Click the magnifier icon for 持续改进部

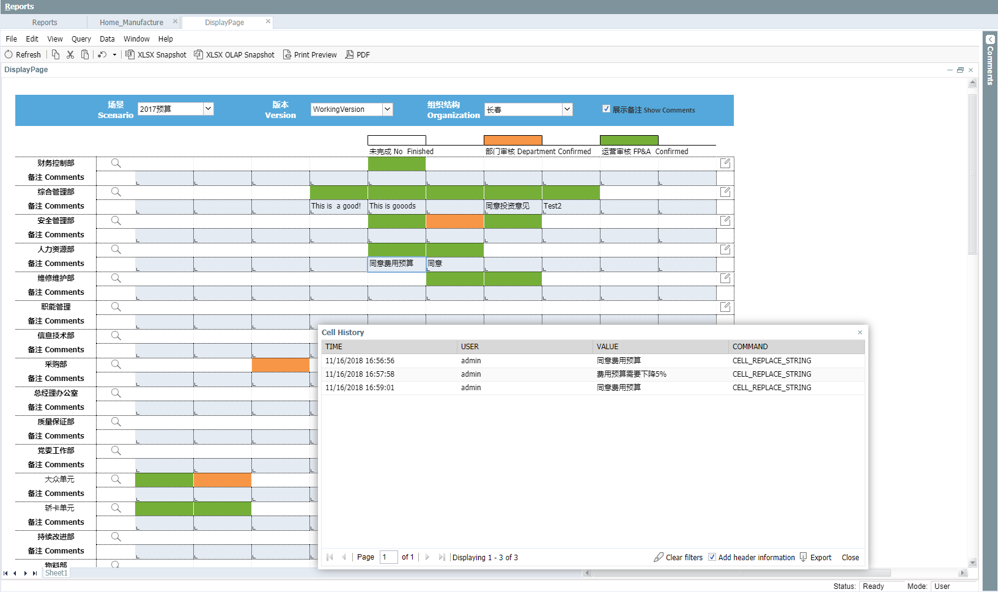[x=116, y=537]
